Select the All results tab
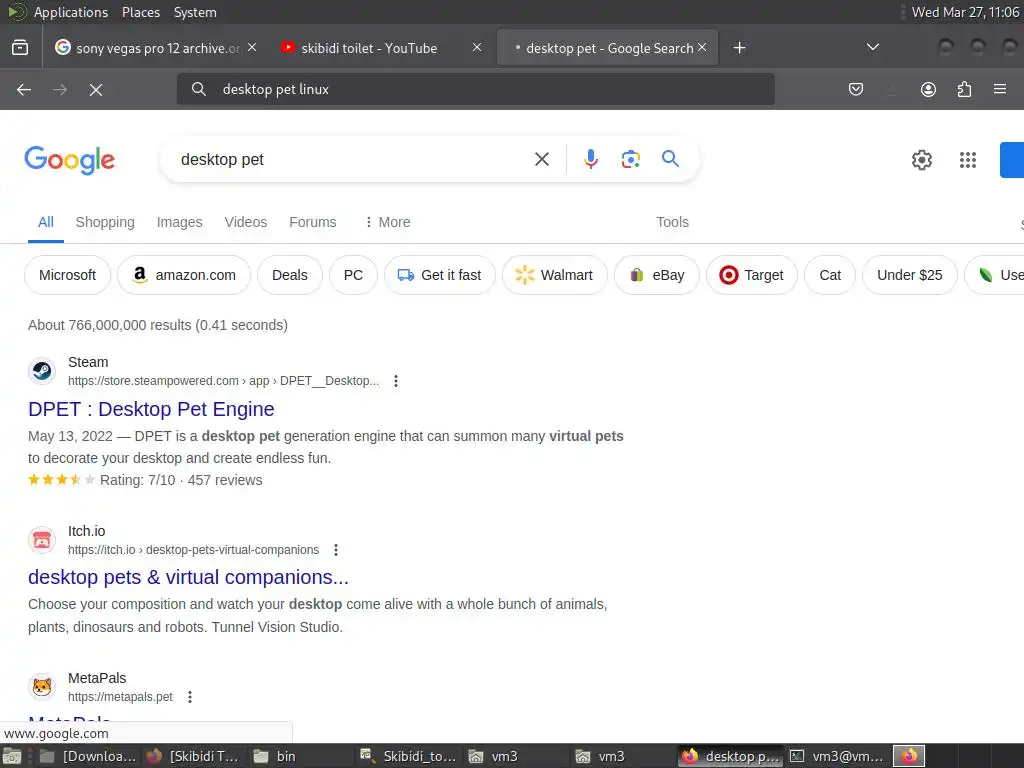This screenshot has width=1024, height=768. pyautogui.click(x=46, y=222)
